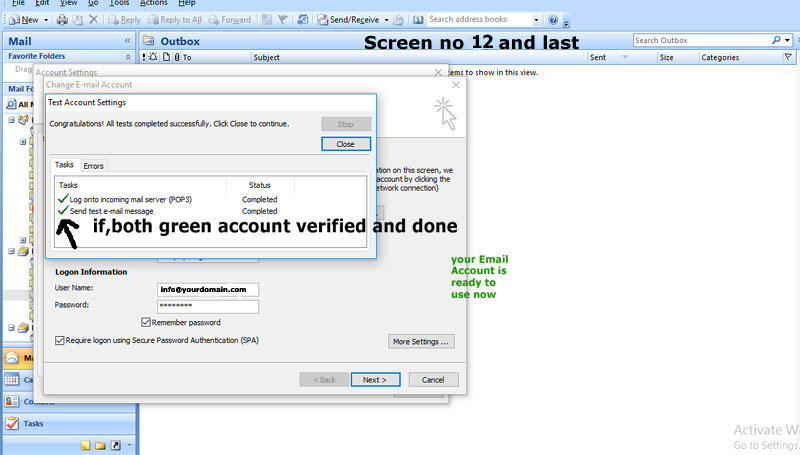Click the Close button in Test Account Settings
800x455 pixels.
(x=345, y=144)
